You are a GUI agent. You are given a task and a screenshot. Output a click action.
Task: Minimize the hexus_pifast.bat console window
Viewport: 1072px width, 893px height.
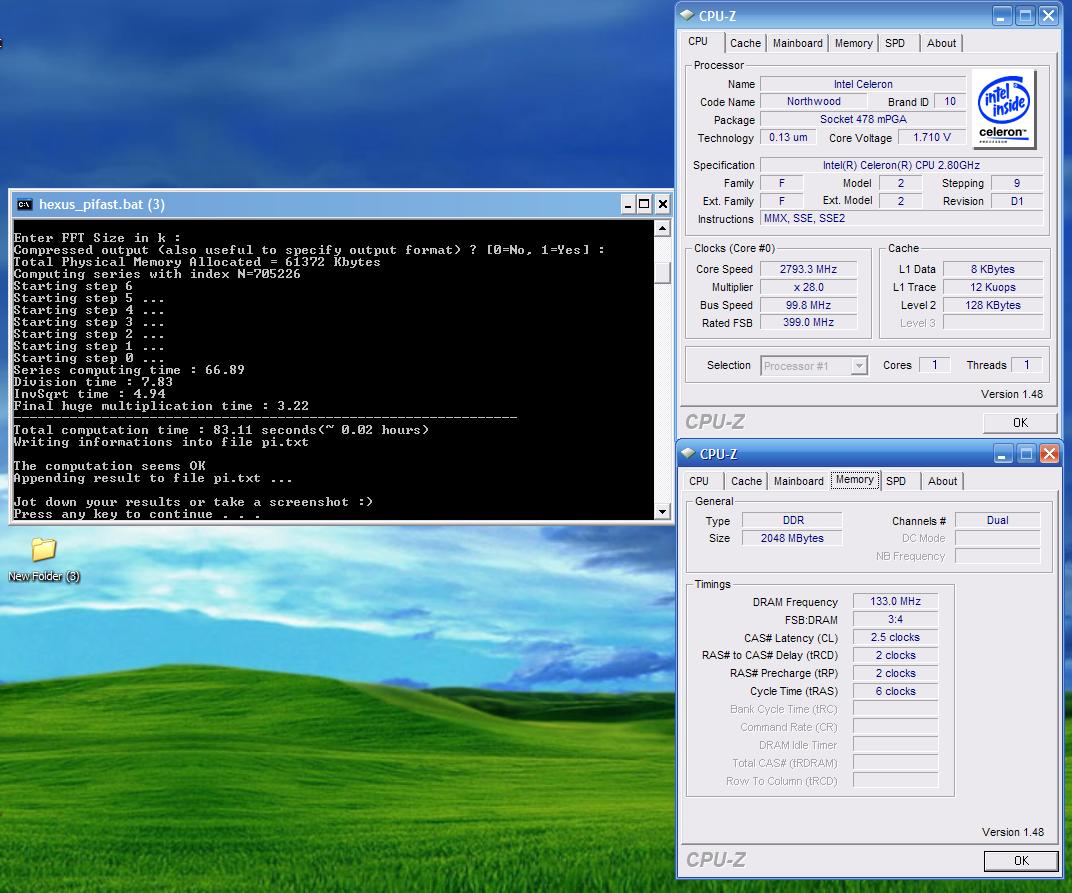[628, 204]
